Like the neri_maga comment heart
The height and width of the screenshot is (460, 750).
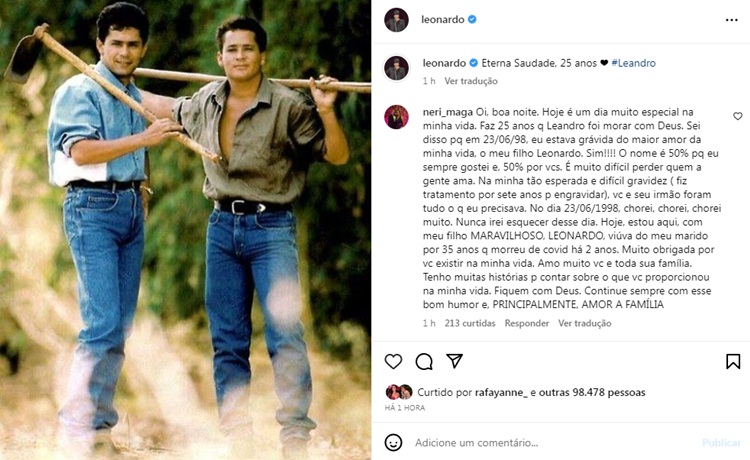click(738, 117)
